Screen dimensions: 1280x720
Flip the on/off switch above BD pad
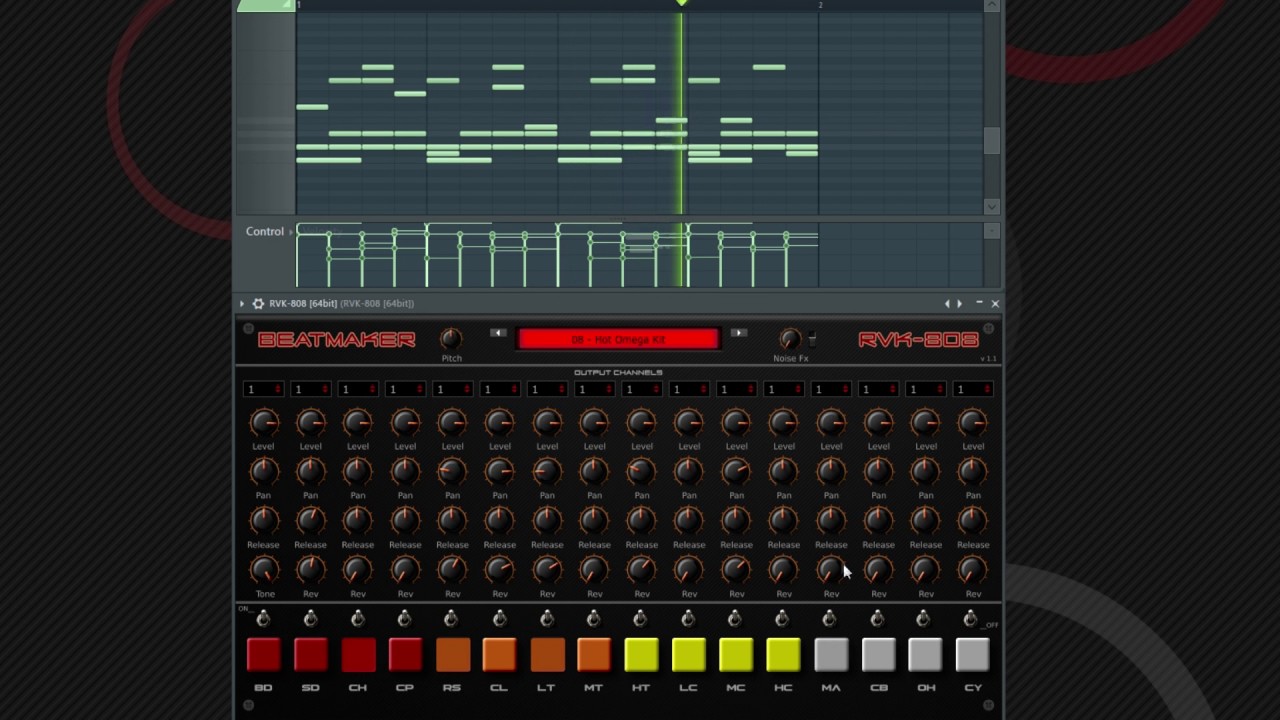coord(263,619)
